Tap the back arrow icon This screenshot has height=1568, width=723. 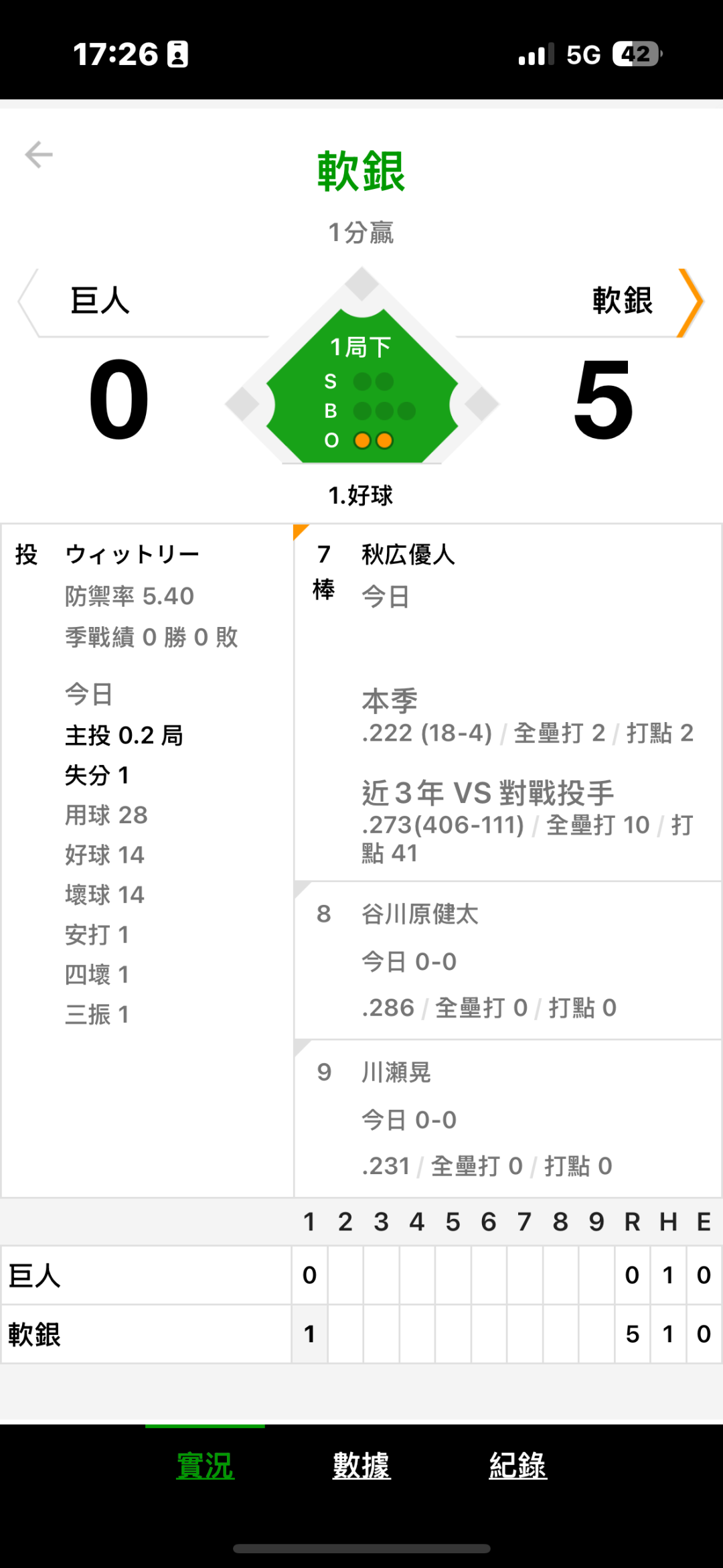[39, 155]
